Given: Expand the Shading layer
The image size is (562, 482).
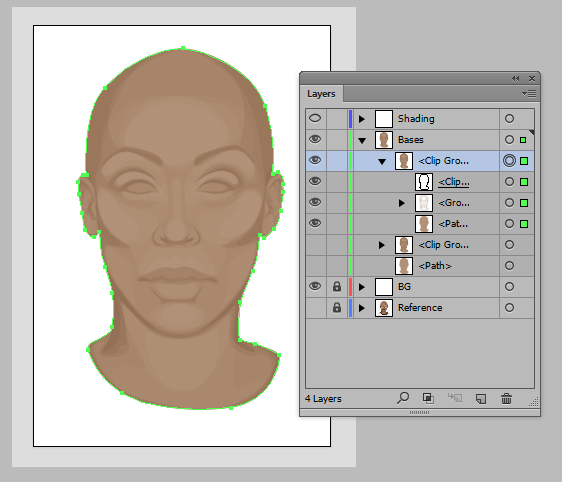Looking at the screenshot, I should click(x=362, y=119).
